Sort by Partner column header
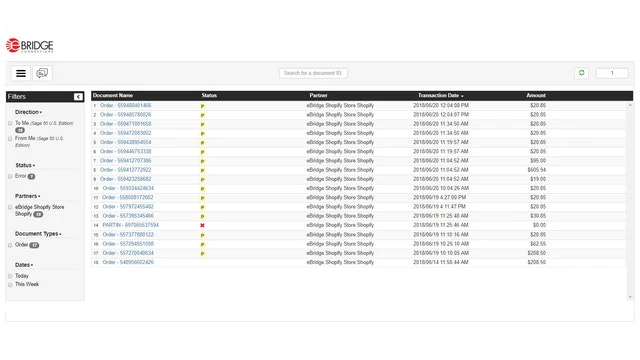 point(318,96)
